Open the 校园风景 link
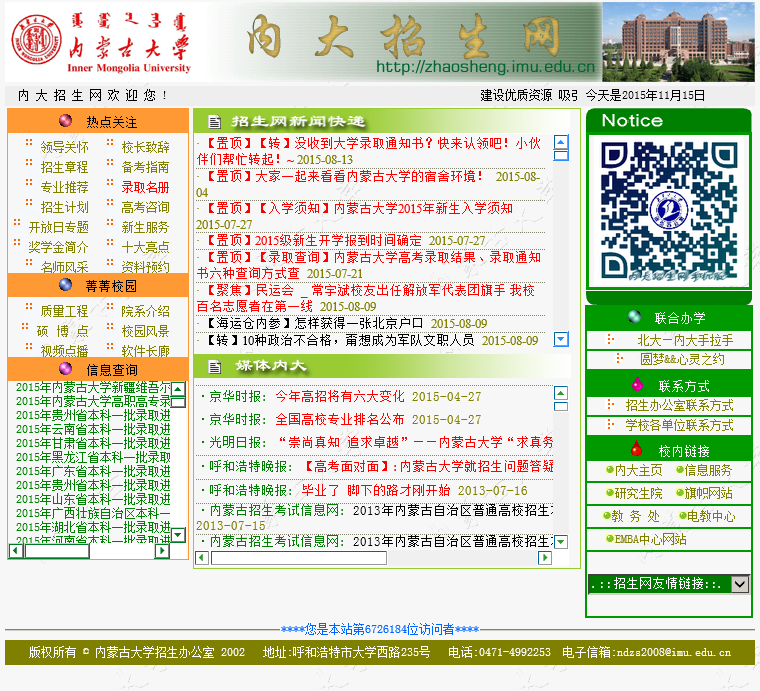Image resolution: width=760 pixels, height=691 pixels. [x=145, y=331]
